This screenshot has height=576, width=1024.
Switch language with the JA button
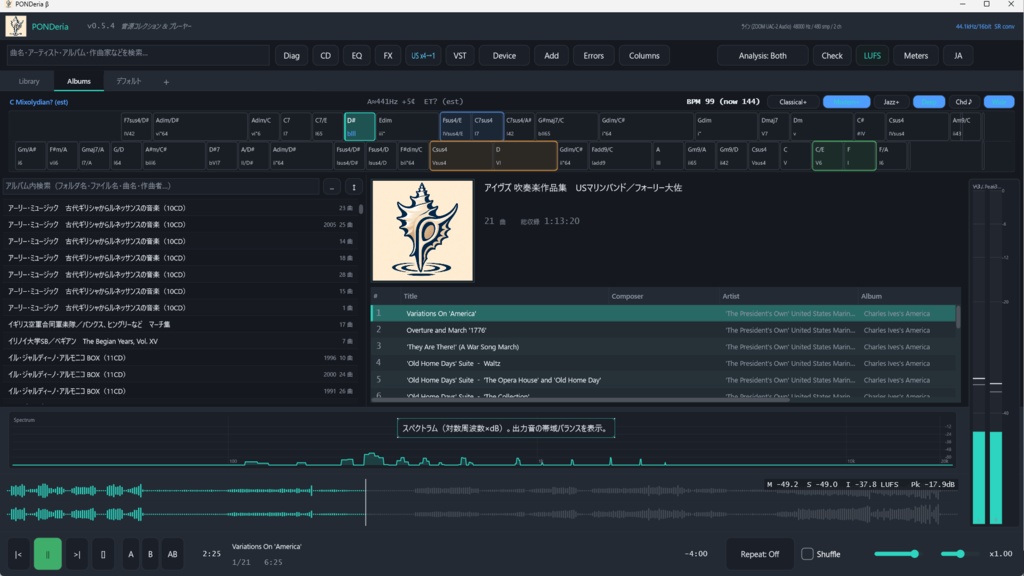click(x=958, y=56)
